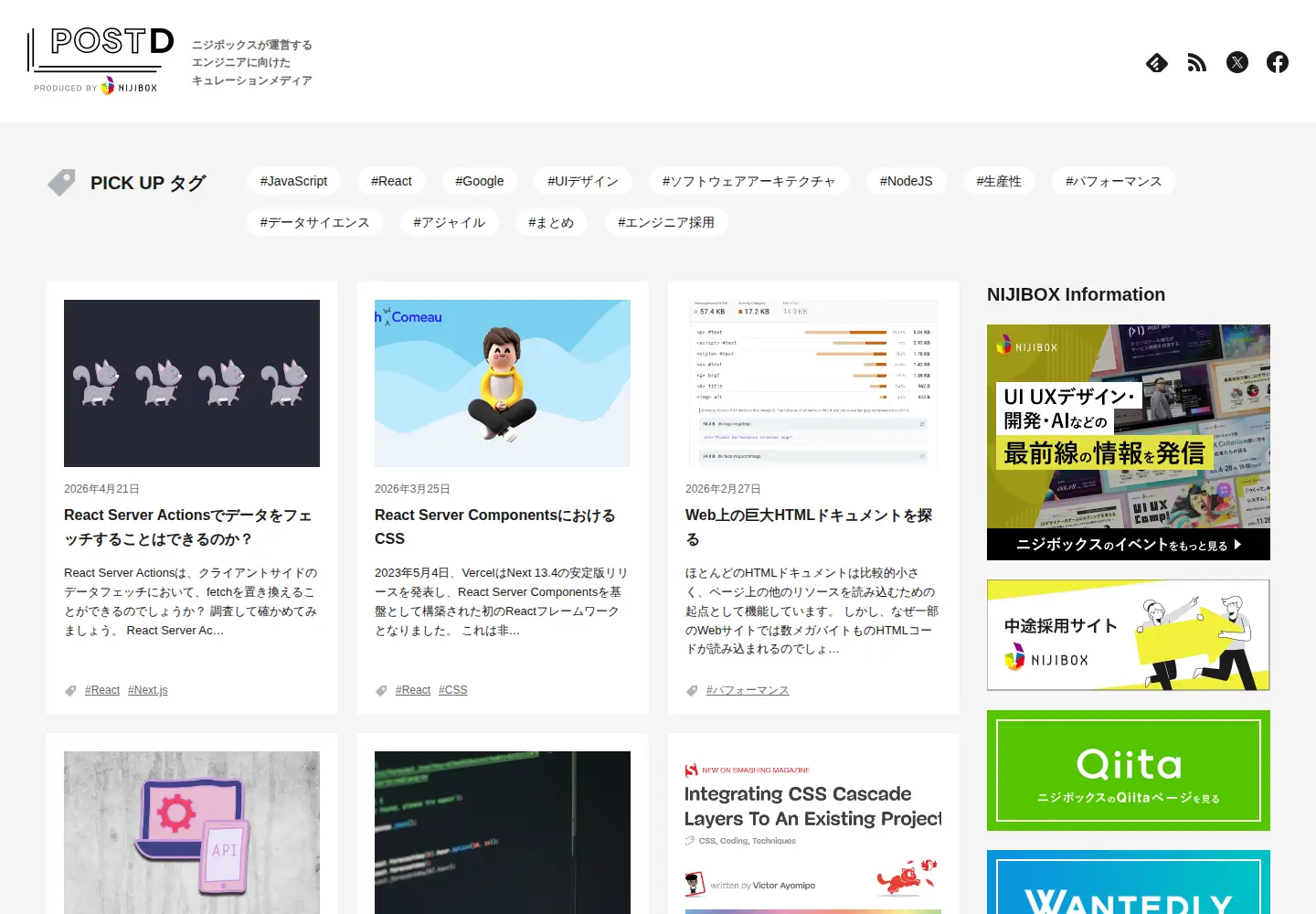This screenshot has width=1316, height=914.
Task: Click #React tag under Server Components CSS article
Action: click(x=413, y=690)
